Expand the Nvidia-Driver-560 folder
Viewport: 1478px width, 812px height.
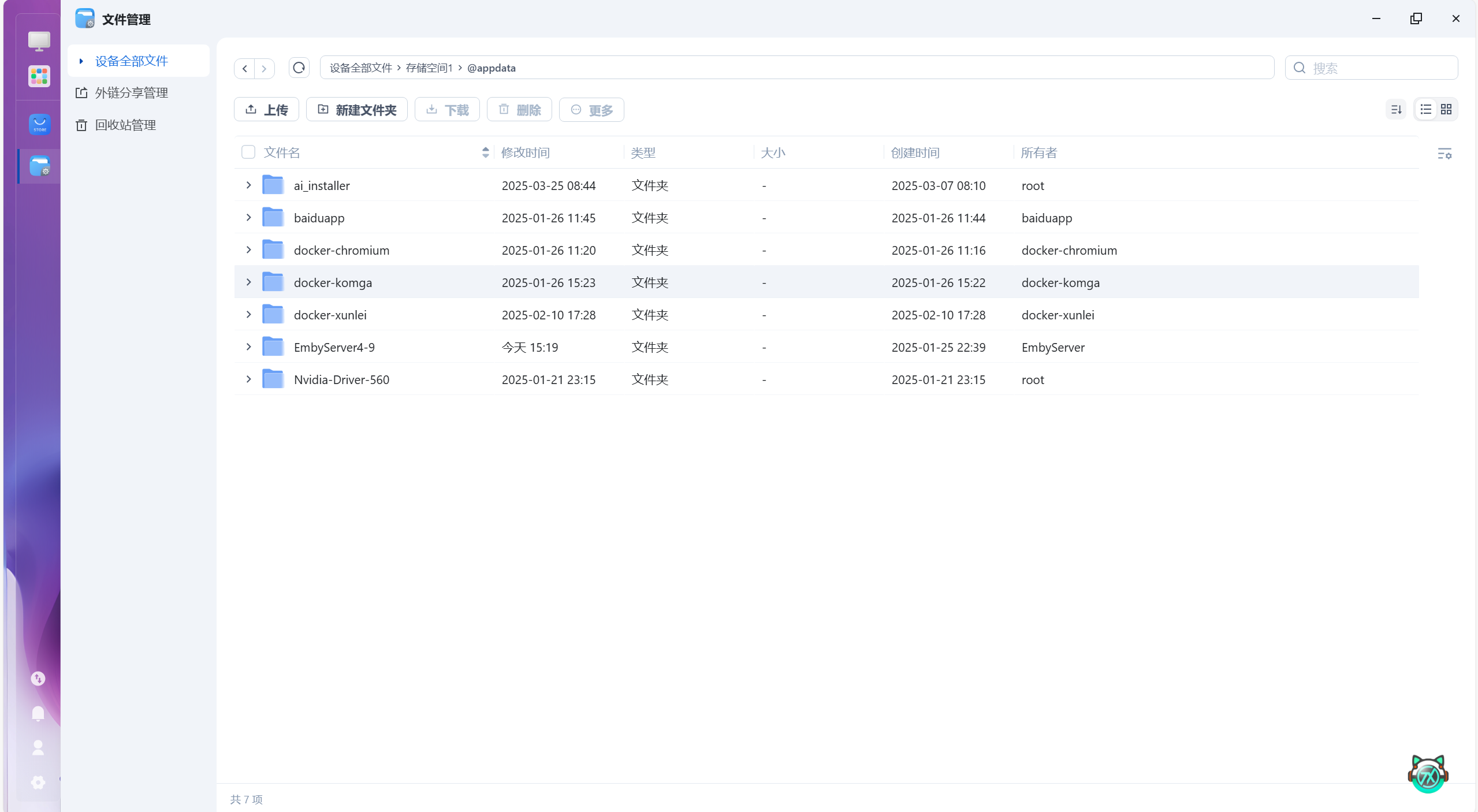(x=249, y=379)
